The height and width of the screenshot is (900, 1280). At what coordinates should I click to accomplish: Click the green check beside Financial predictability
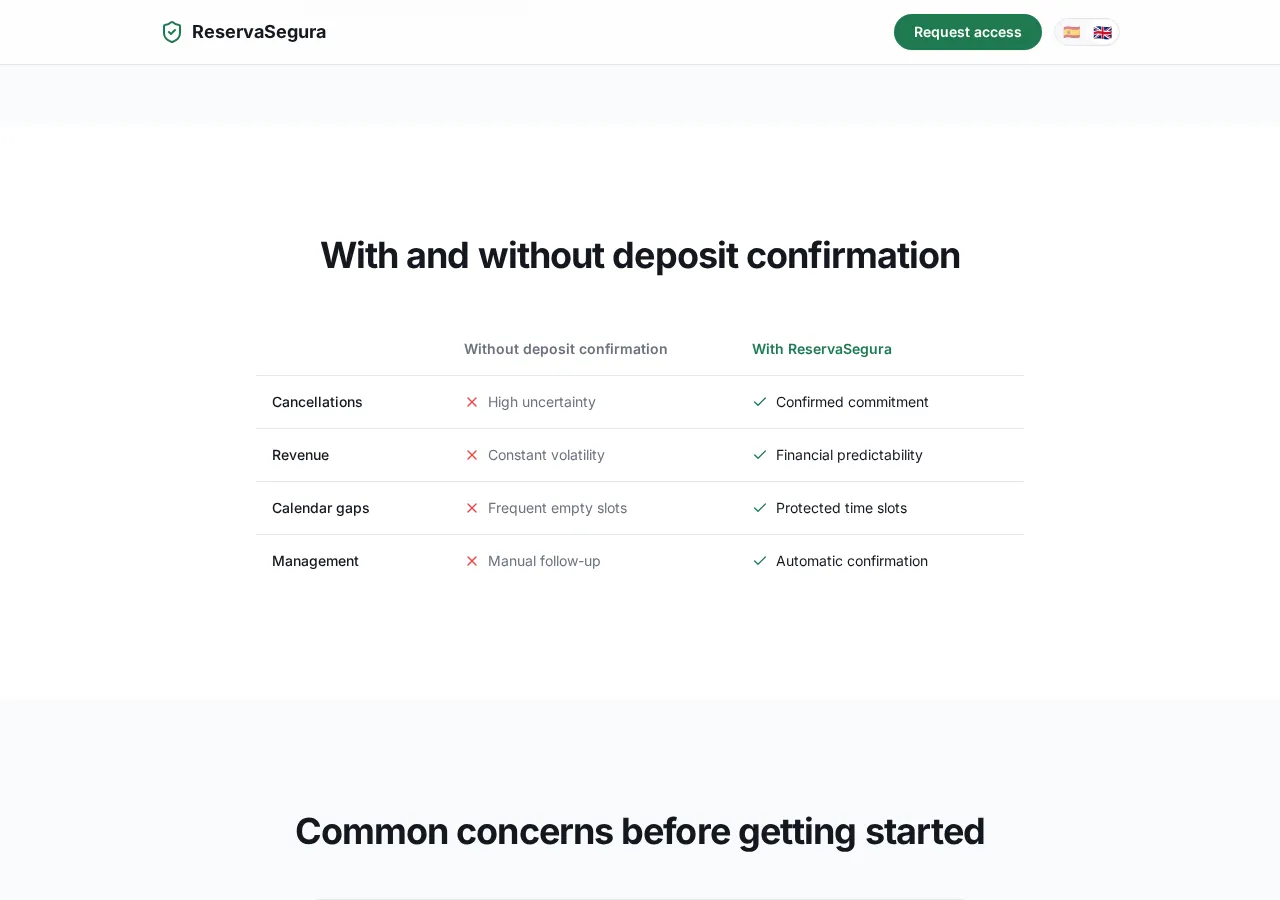coord(760,455)
